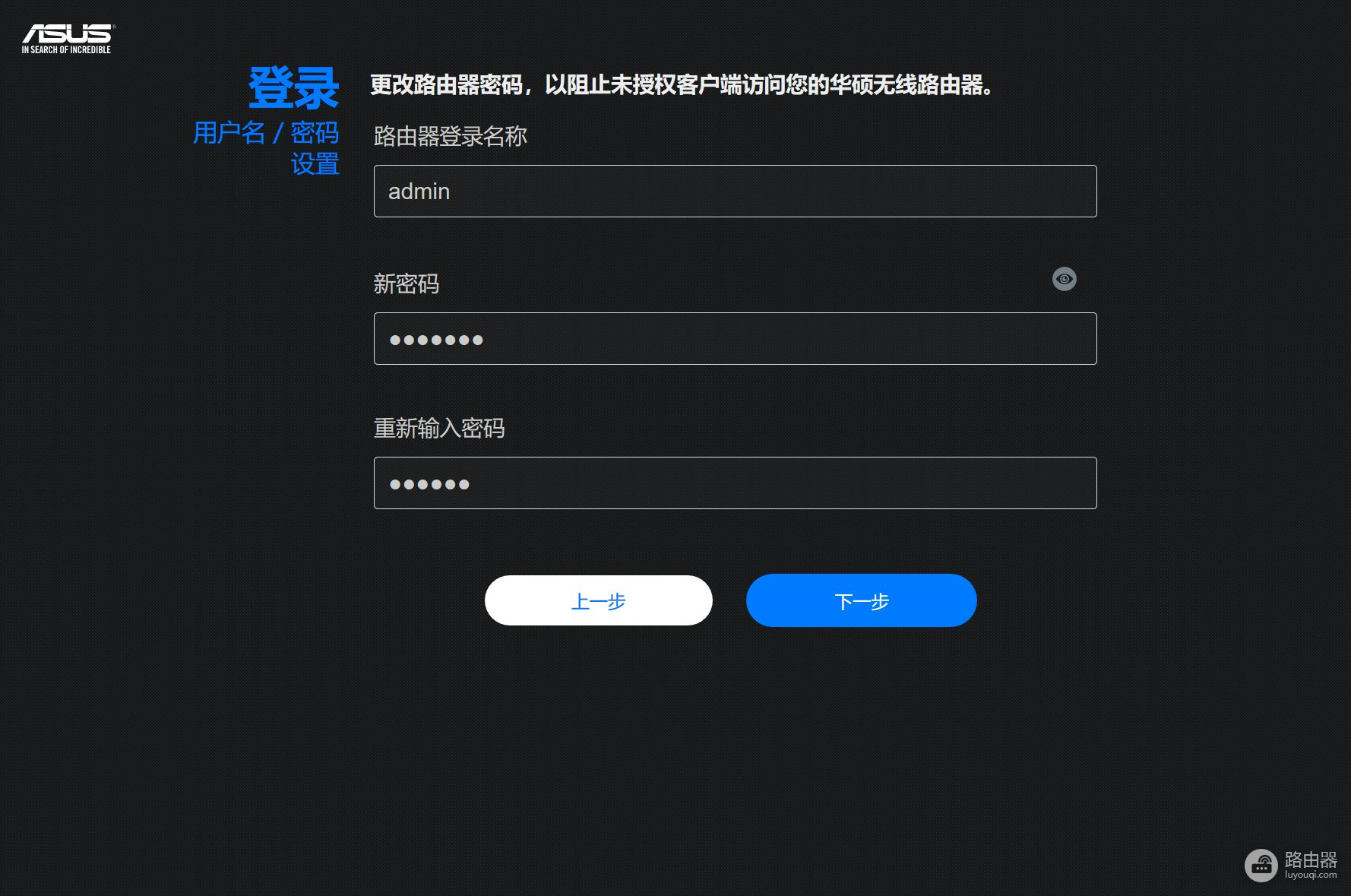This screenshot has width=1351, height=896.
Task: Click the 设置 text below the subtitle
Action: (x=315, y=163)
